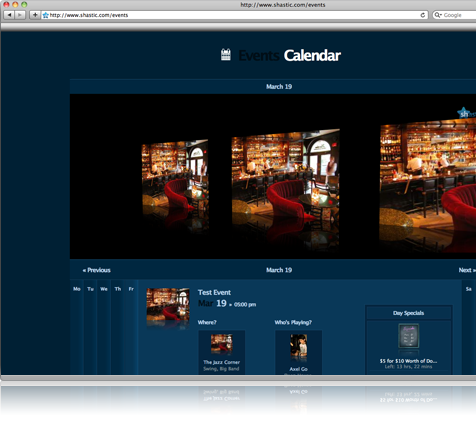
Task: Click the plus add-bookmark button
Action: coord(35,15)
